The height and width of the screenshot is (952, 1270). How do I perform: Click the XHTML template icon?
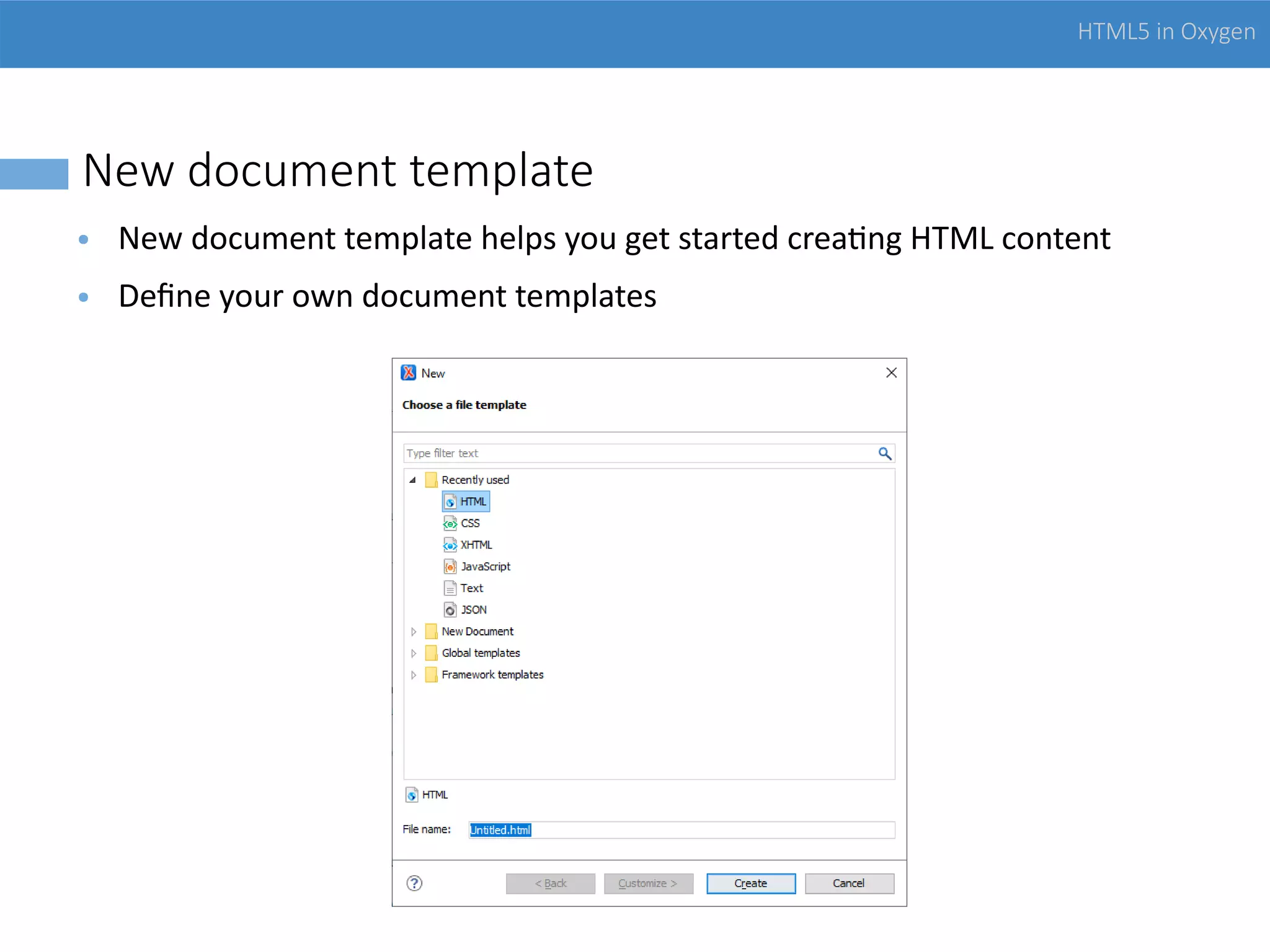(x=450, y=545)
